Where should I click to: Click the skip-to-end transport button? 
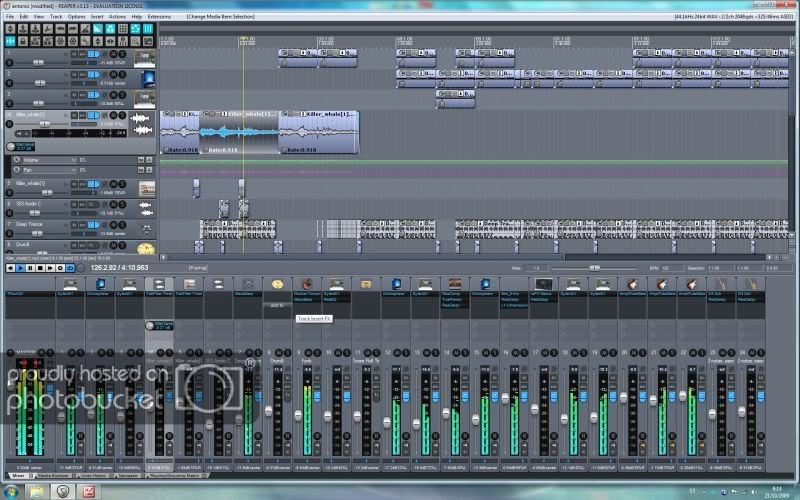pos(50,268)
